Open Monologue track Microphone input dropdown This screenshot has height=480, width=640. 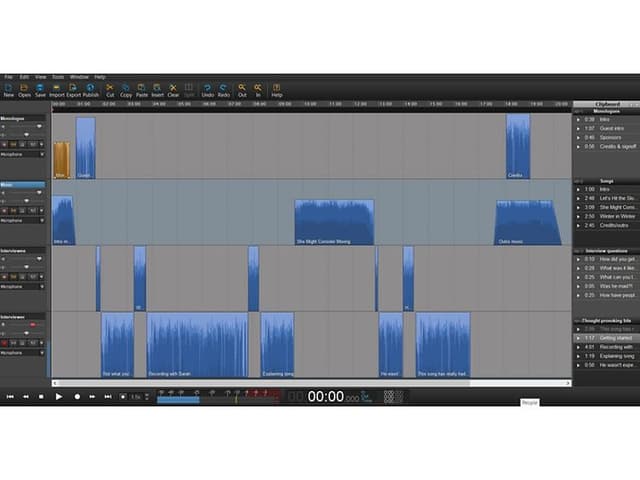[22, 154]
